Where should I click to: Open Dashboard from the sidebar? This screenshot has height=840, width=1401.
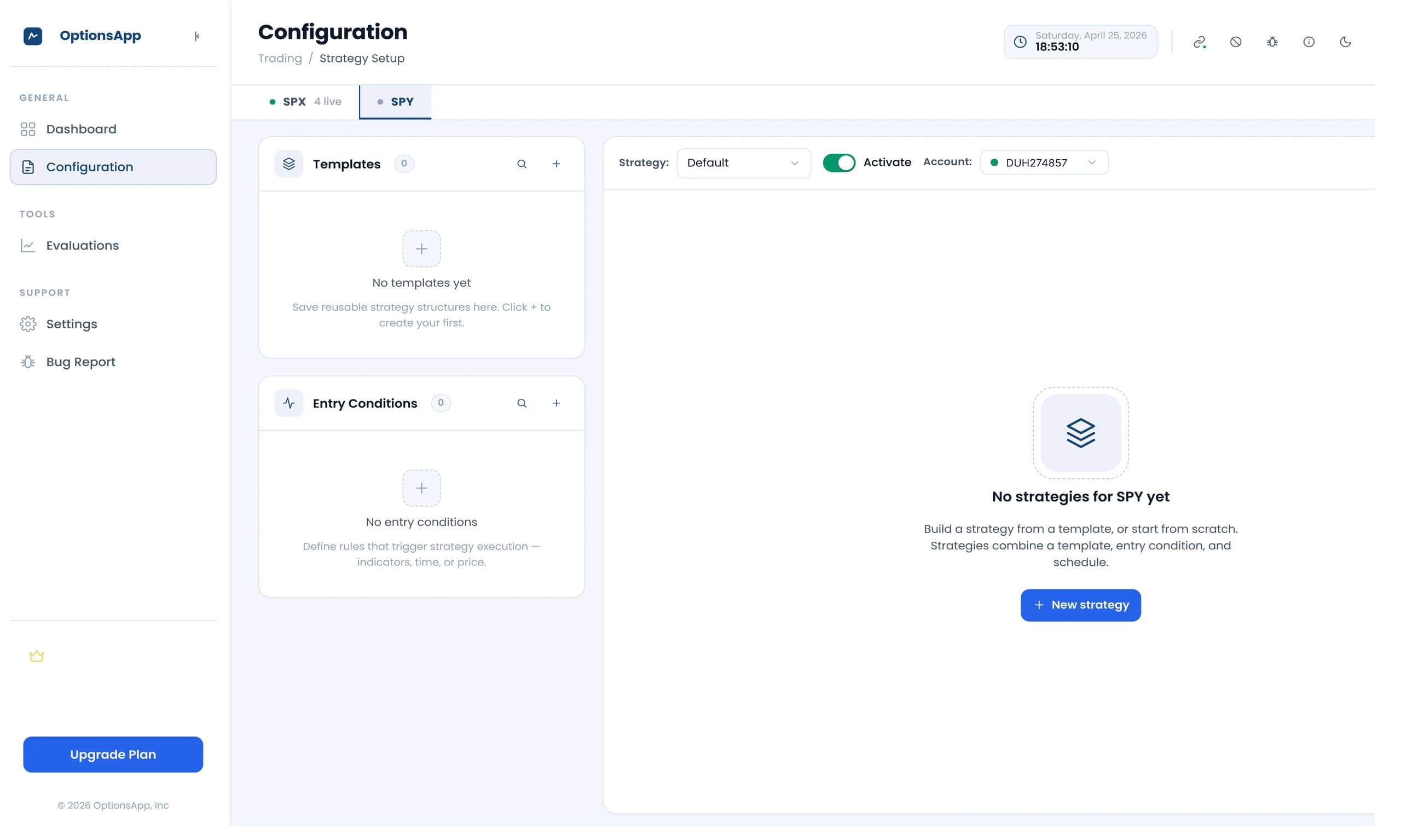click(x=113, y=129)
